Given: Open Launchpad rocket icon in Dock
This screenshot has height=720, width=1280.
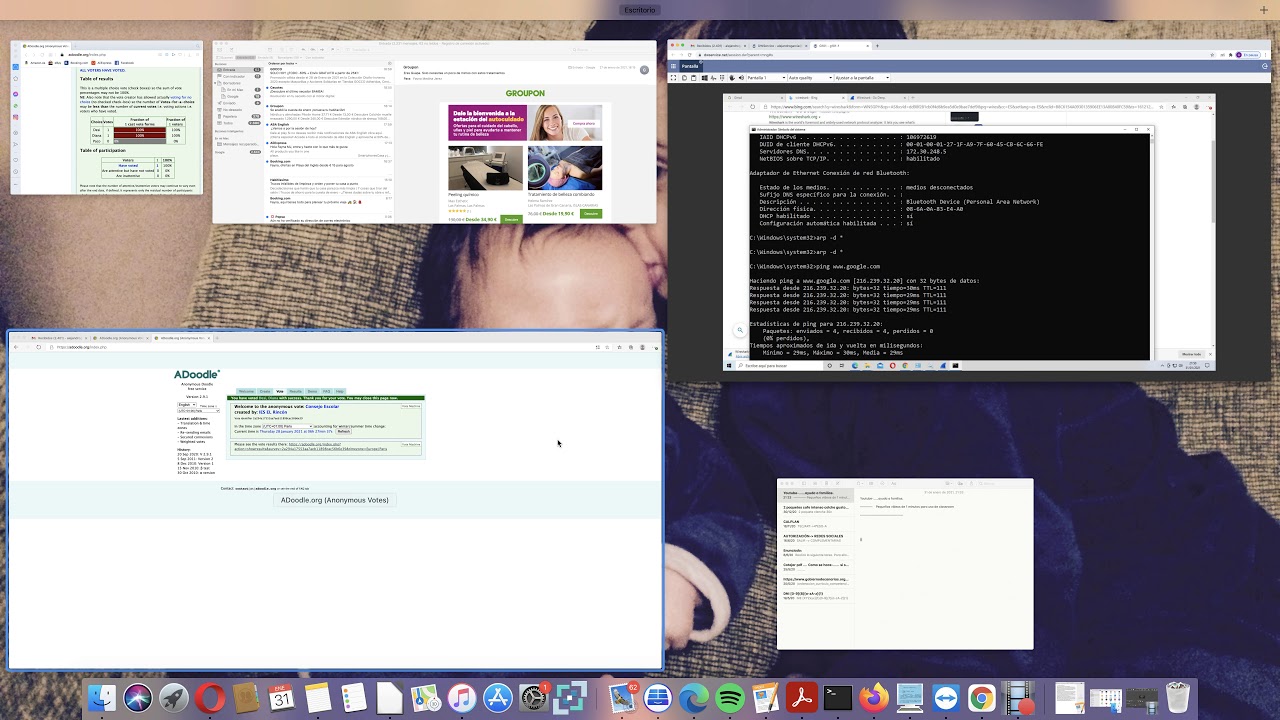Looking at the screenshot, I should coord(174,698).
